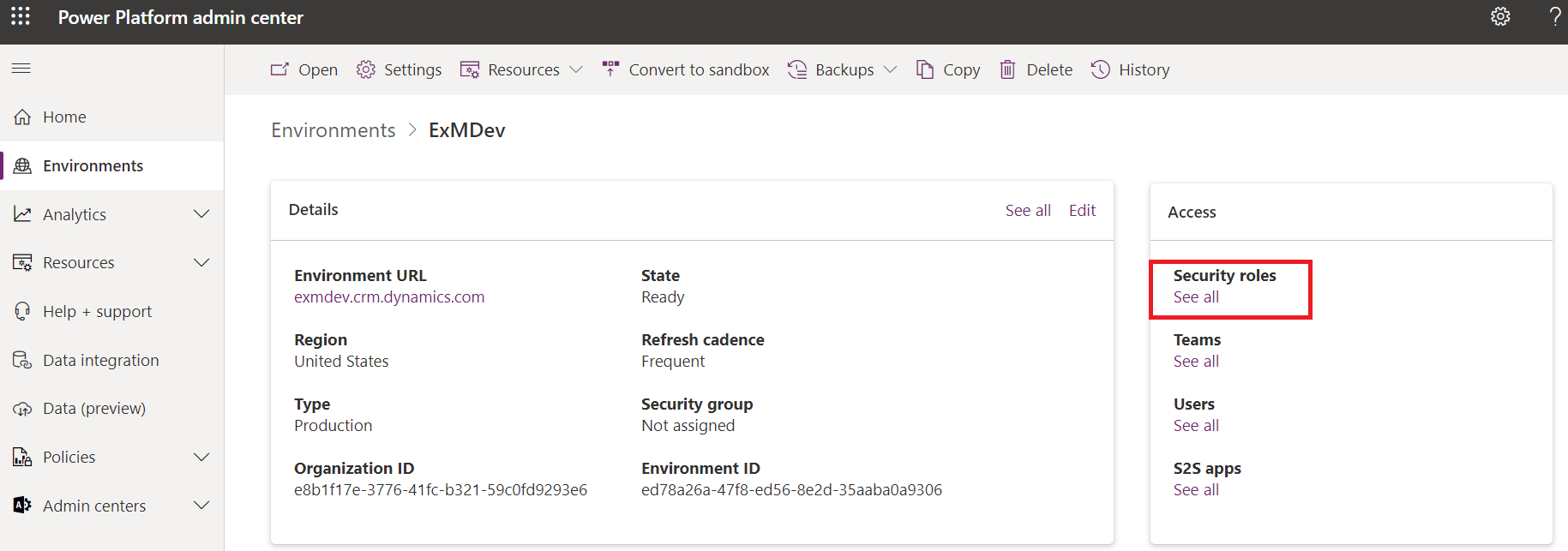Open the Backups dropdown arrow
Screen dimensions: 1568x551
click(x=890, y=69)
